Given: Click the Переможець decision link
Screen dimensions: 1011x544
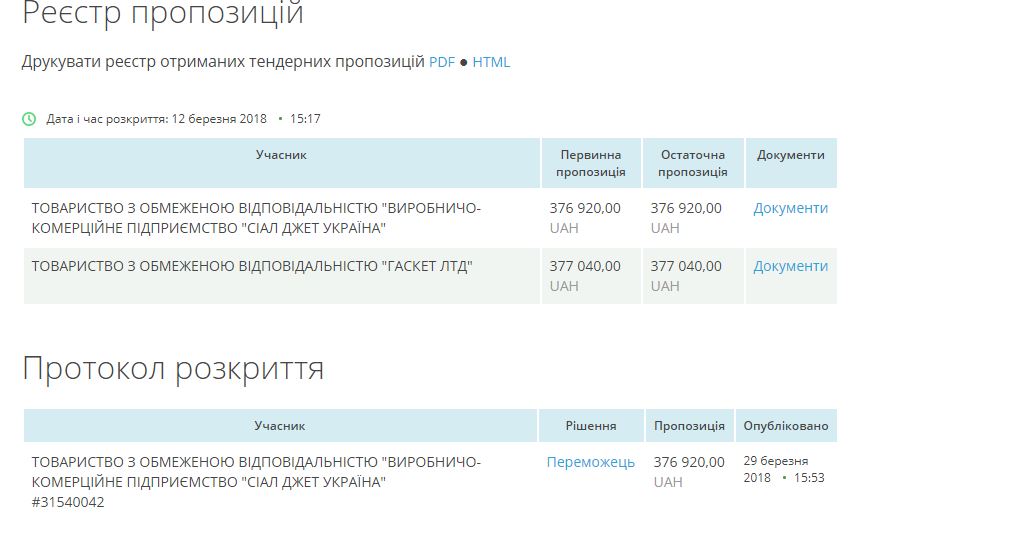Looking at the screenshot, I should 591,462.
